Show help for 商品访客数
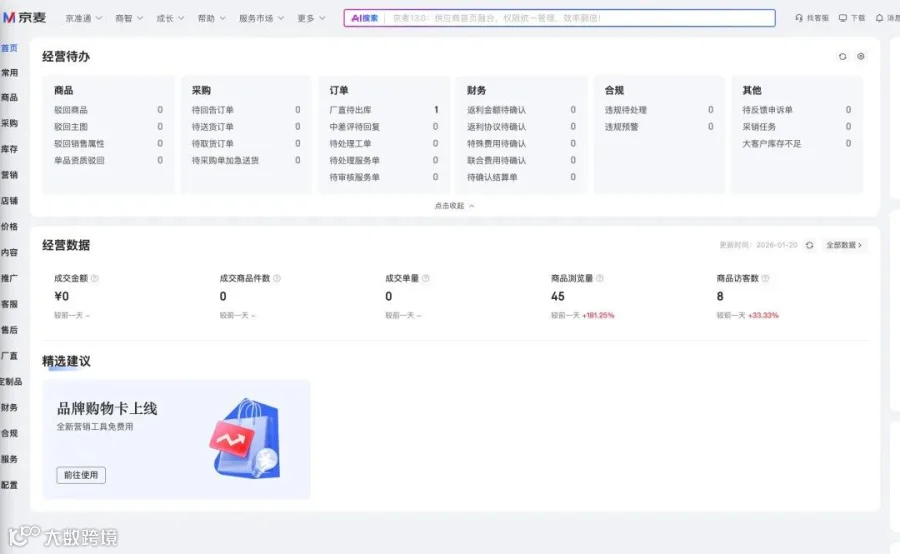This screenshot has width=900, height=554. [x=765, y=278]
